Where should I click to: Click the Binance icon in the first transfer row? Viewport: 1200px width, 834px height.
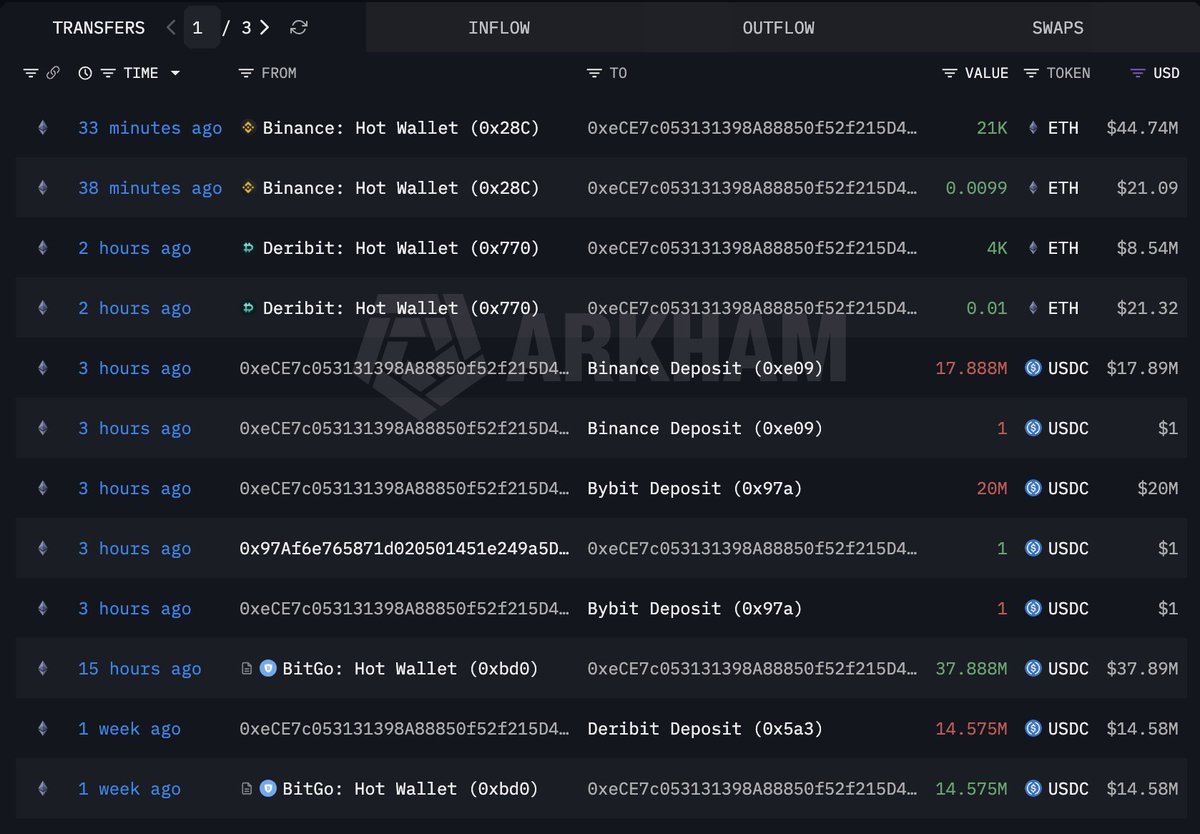(x=247, y=128)
